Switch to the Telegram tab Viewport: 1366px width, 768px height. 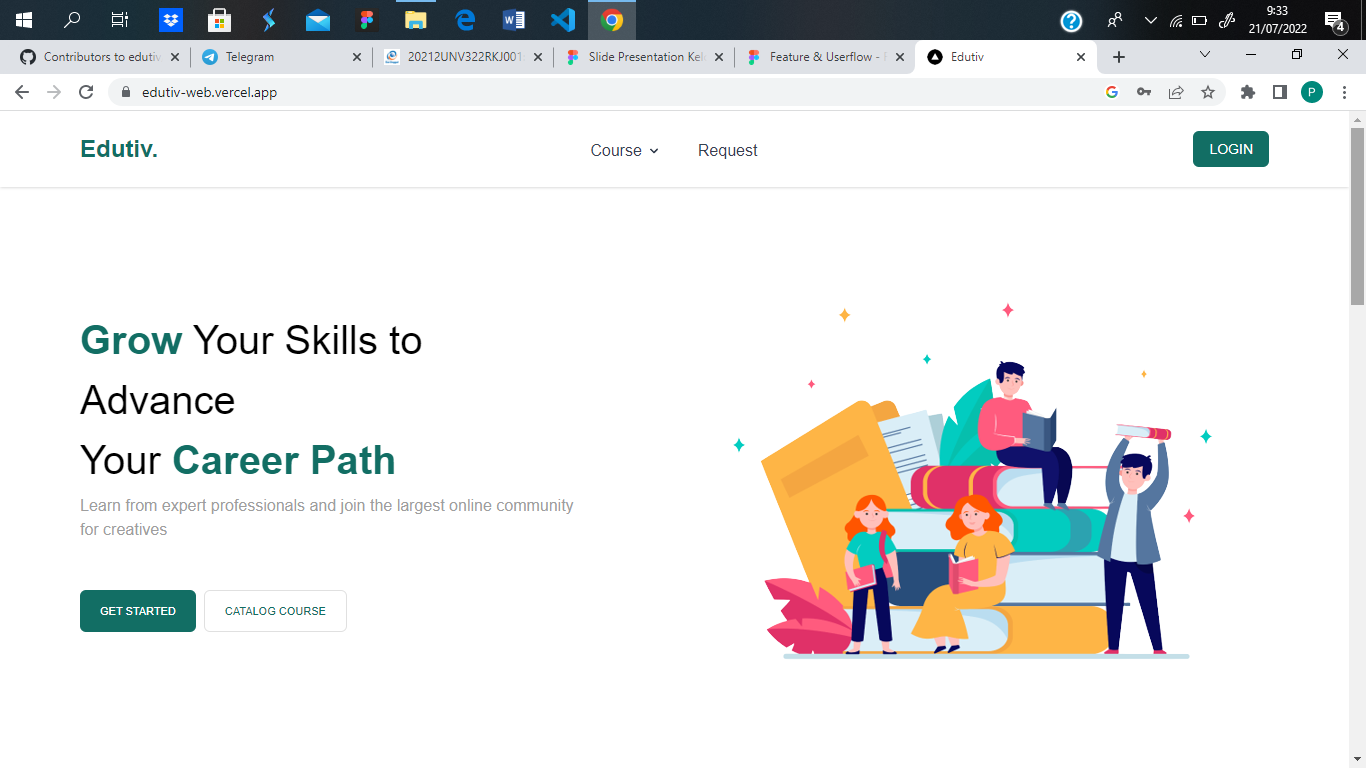point(281,57)
